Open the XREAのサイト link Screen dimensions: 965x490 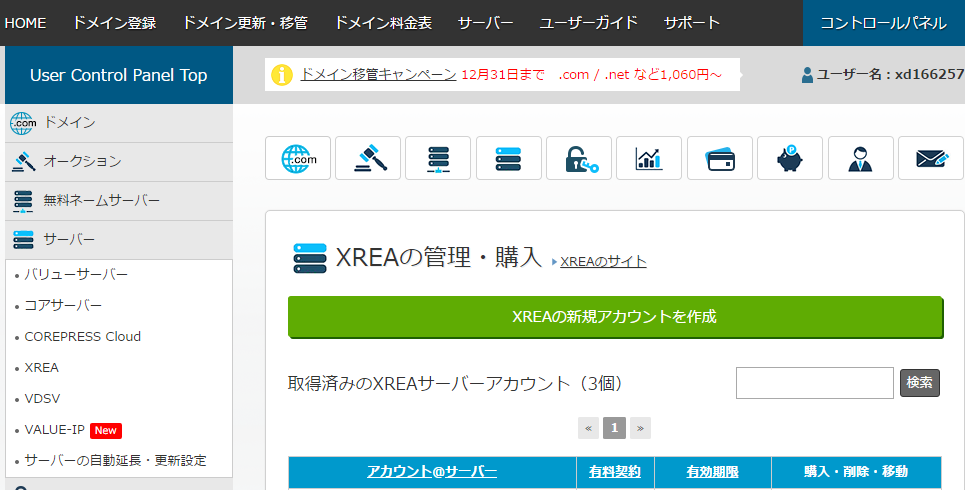[603, 262]
